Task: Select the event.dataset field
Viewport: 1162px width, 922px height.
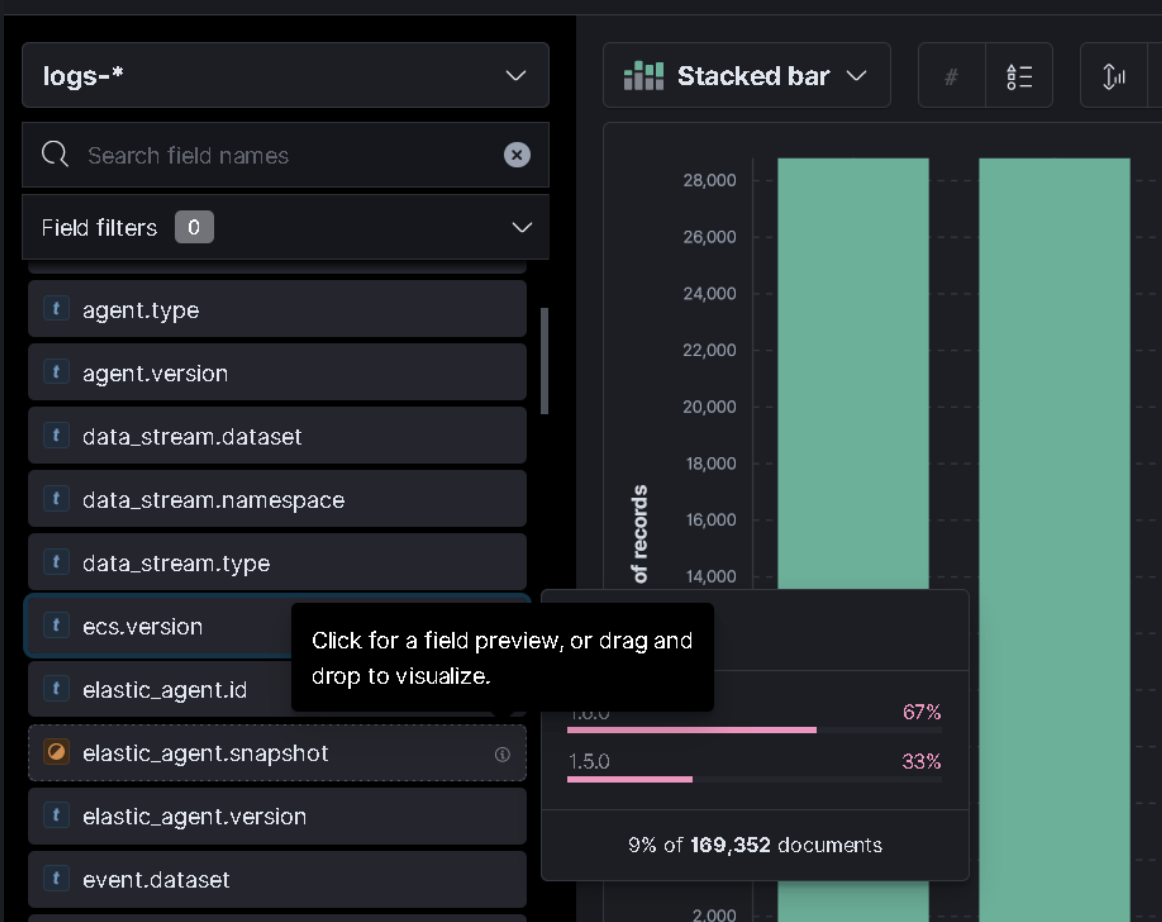Action: click(277, 880)
